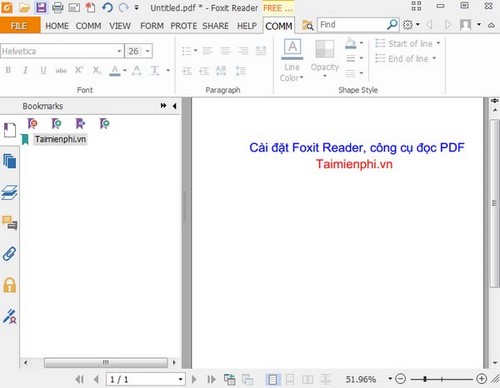Switch to the VIEW tab

point(120,26)
